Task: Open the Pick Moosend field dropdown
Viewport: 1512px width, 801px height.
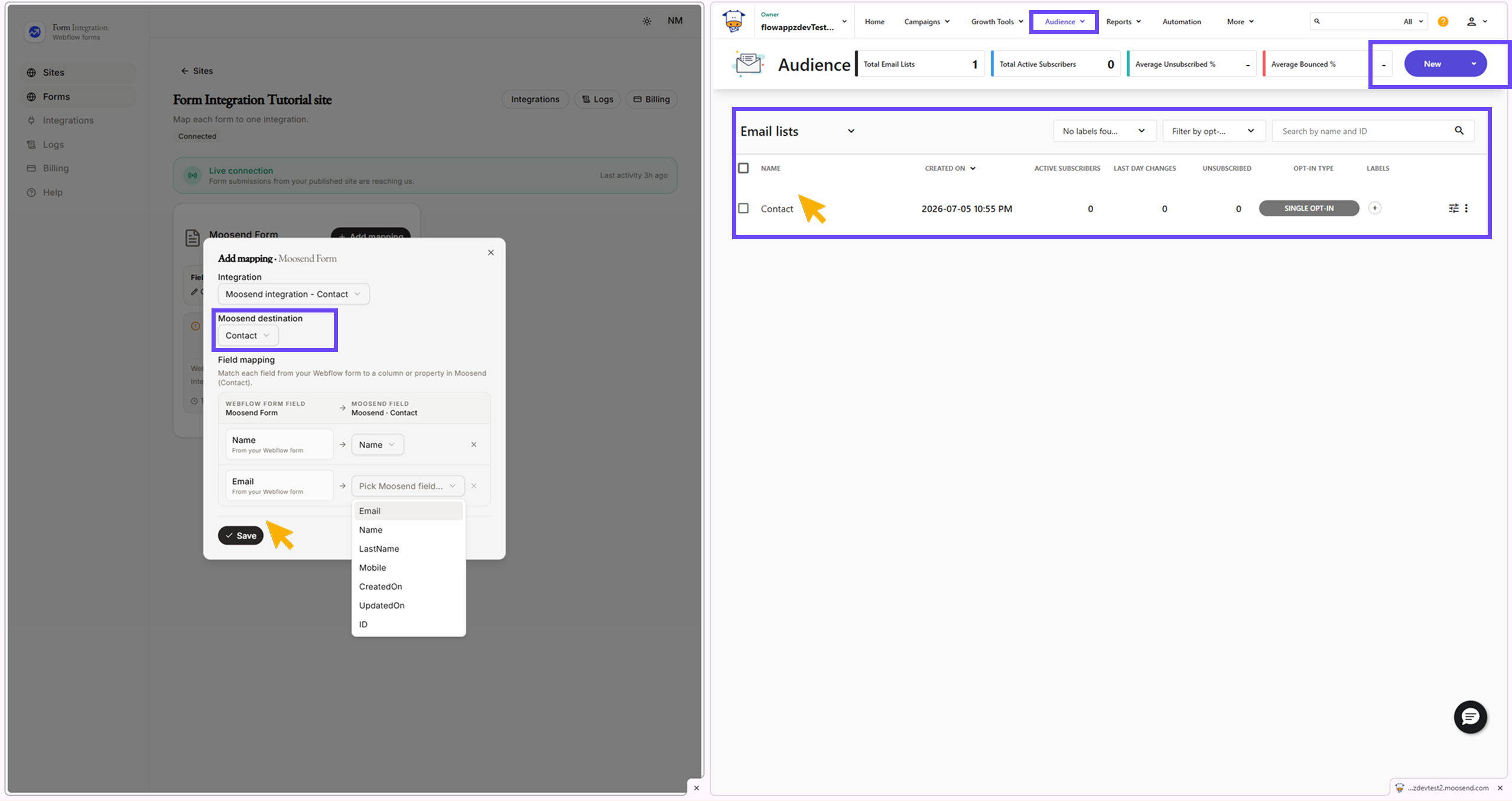Action: [408, 486]
